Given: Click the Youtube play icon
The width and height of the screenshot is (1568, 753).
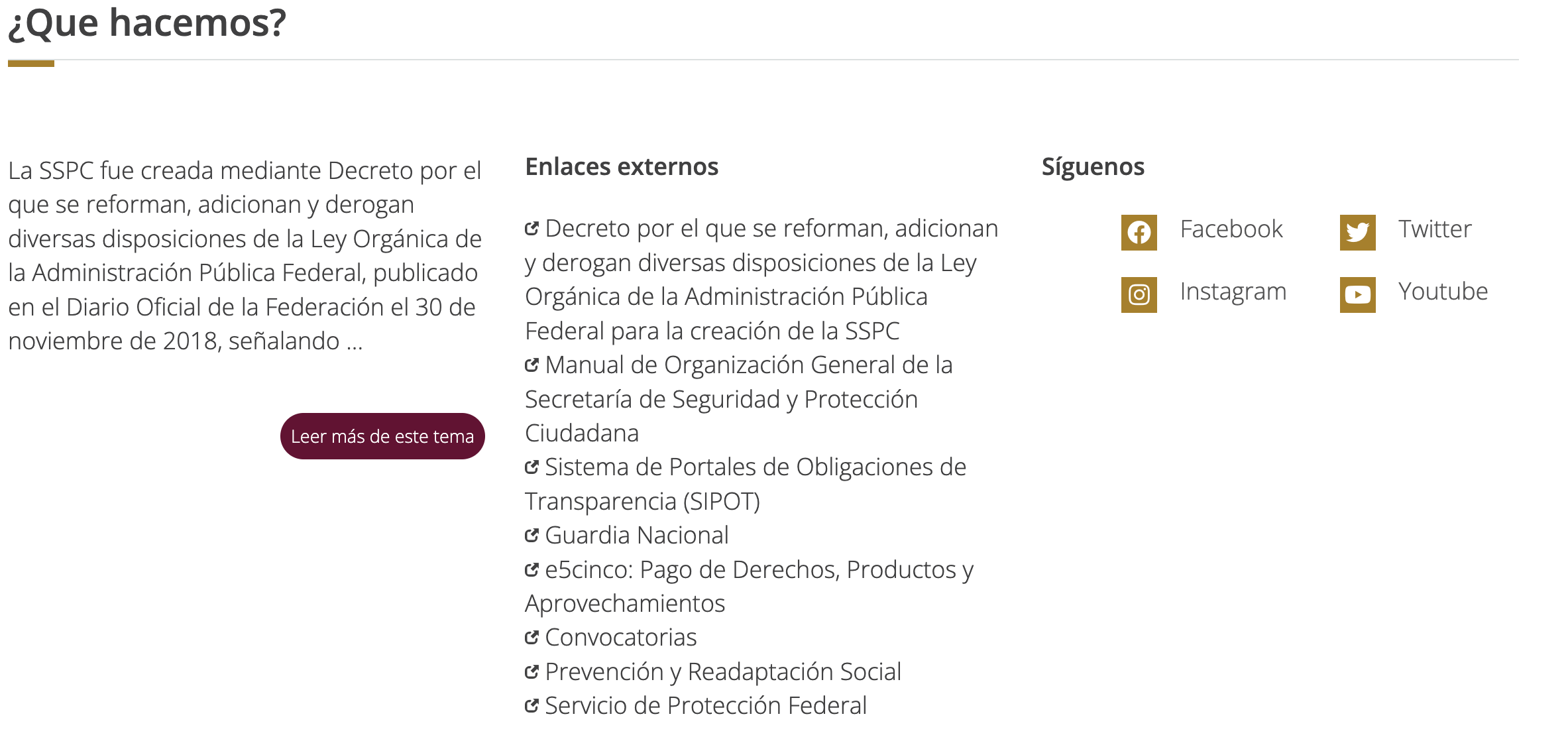Looking at the screenshot, I should click(x=1357, y=295).
